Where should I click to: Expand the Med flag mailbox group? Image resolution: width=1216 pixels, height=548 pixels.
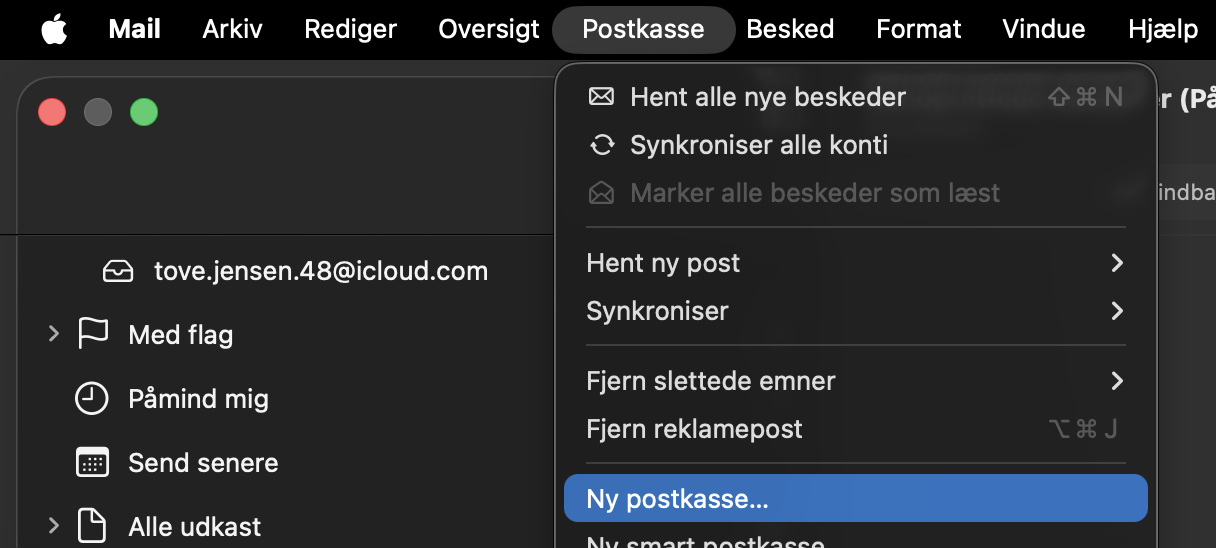pyautogui.click(x=54, y=334)
